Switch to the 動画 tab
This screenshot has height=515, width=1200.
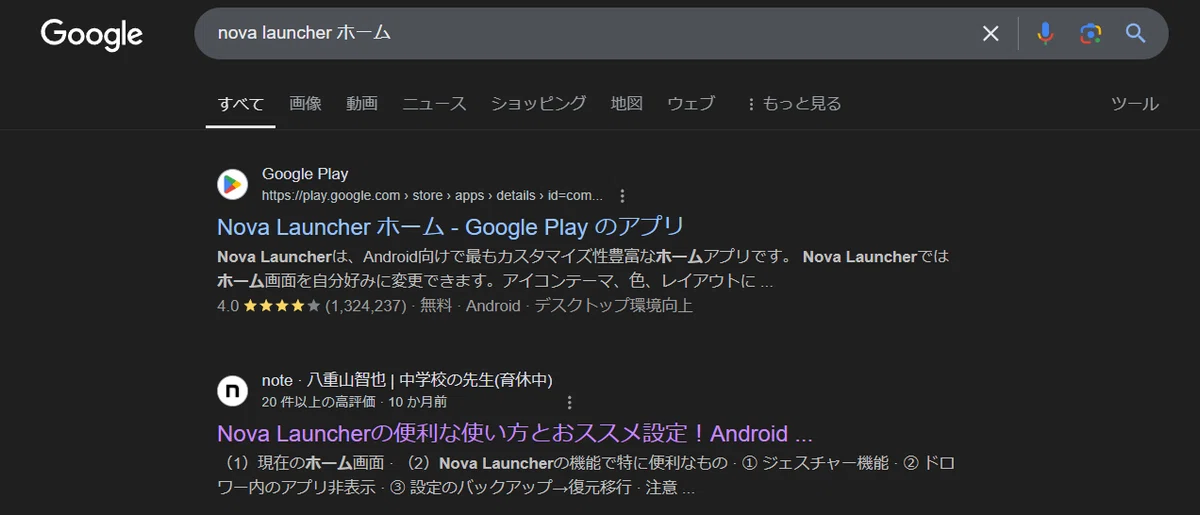tap(362, 103)
